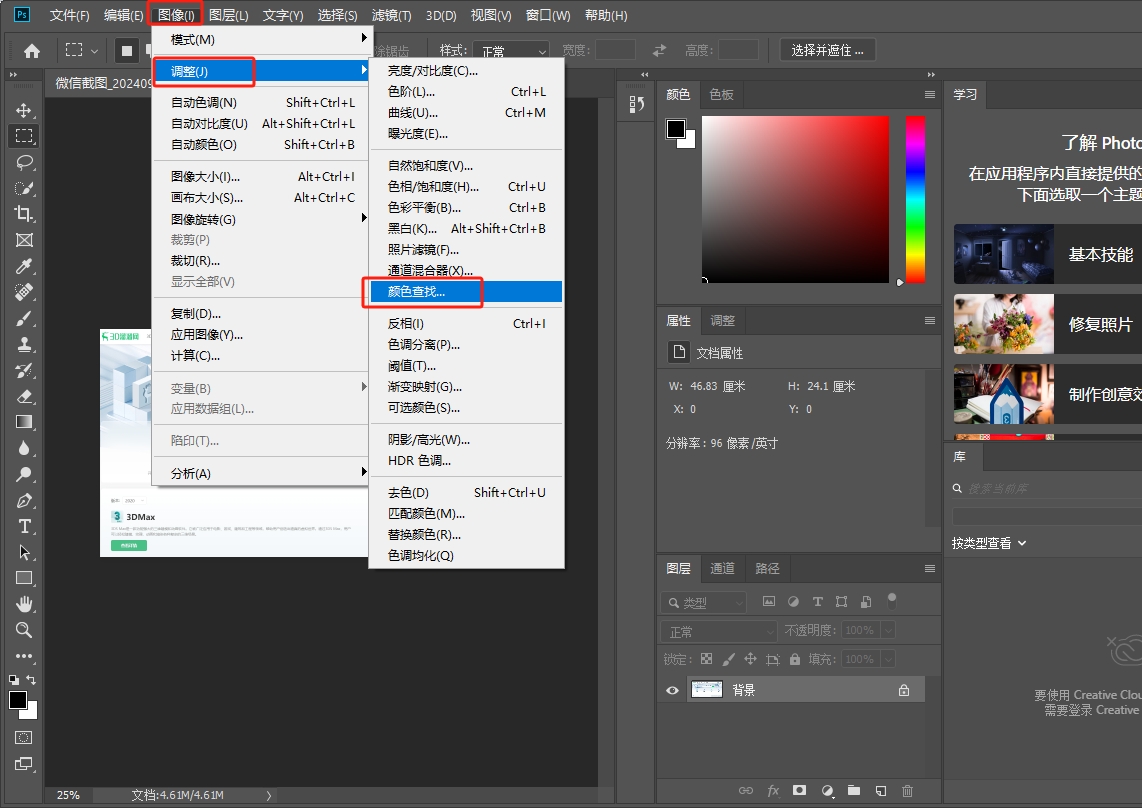1142x808 pixels.
Task: Click the delete layer trash icon
Action: (x=907, y=790)
